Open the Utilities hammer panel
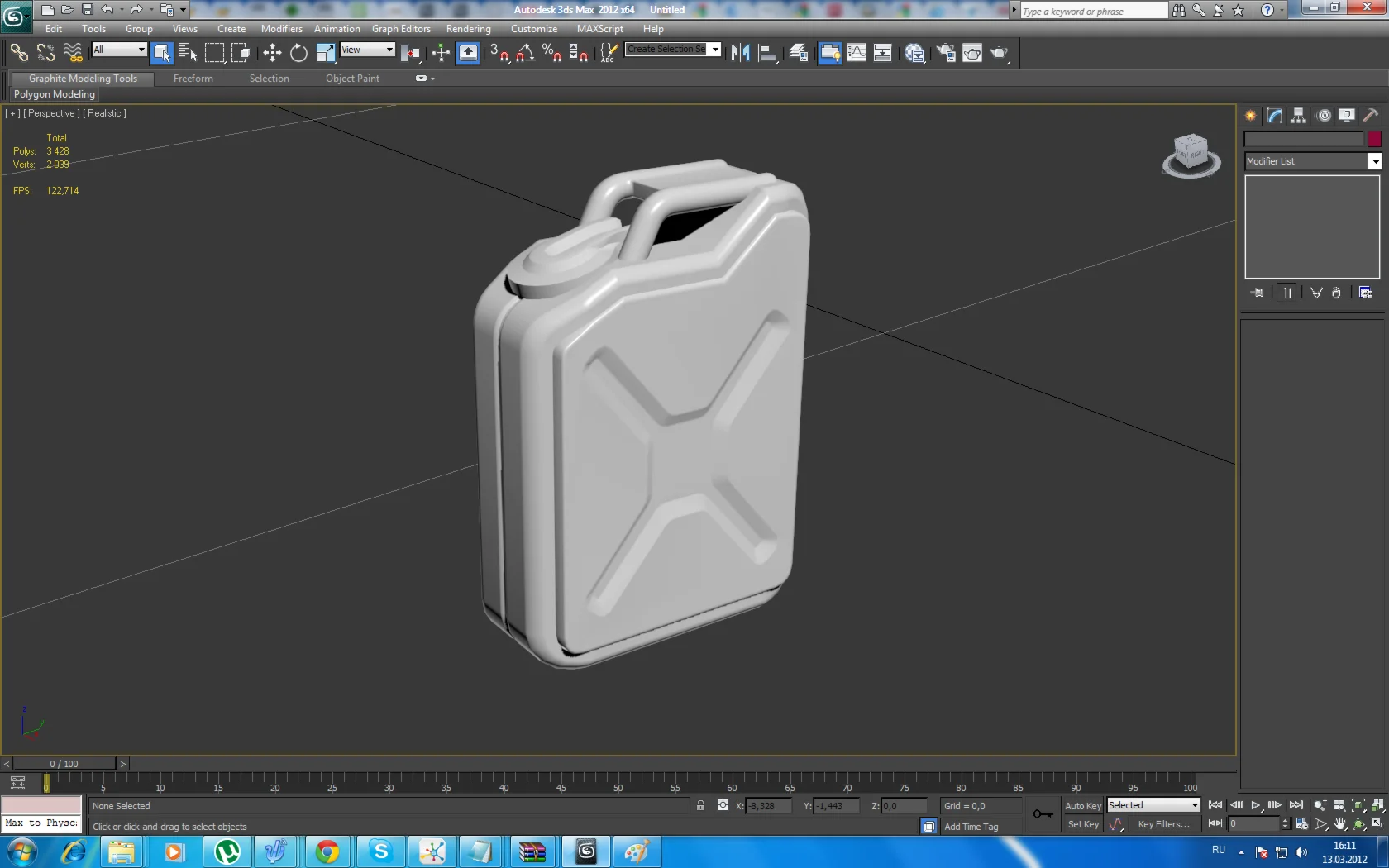Image resolution: width=1389 pixels, height=868 pixels. 1370,116
